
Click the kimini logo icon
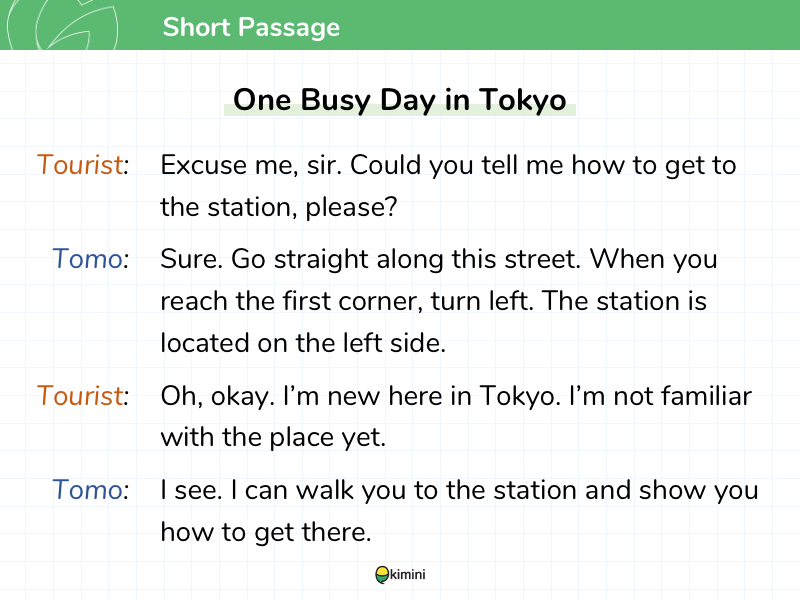pos(382,575)
